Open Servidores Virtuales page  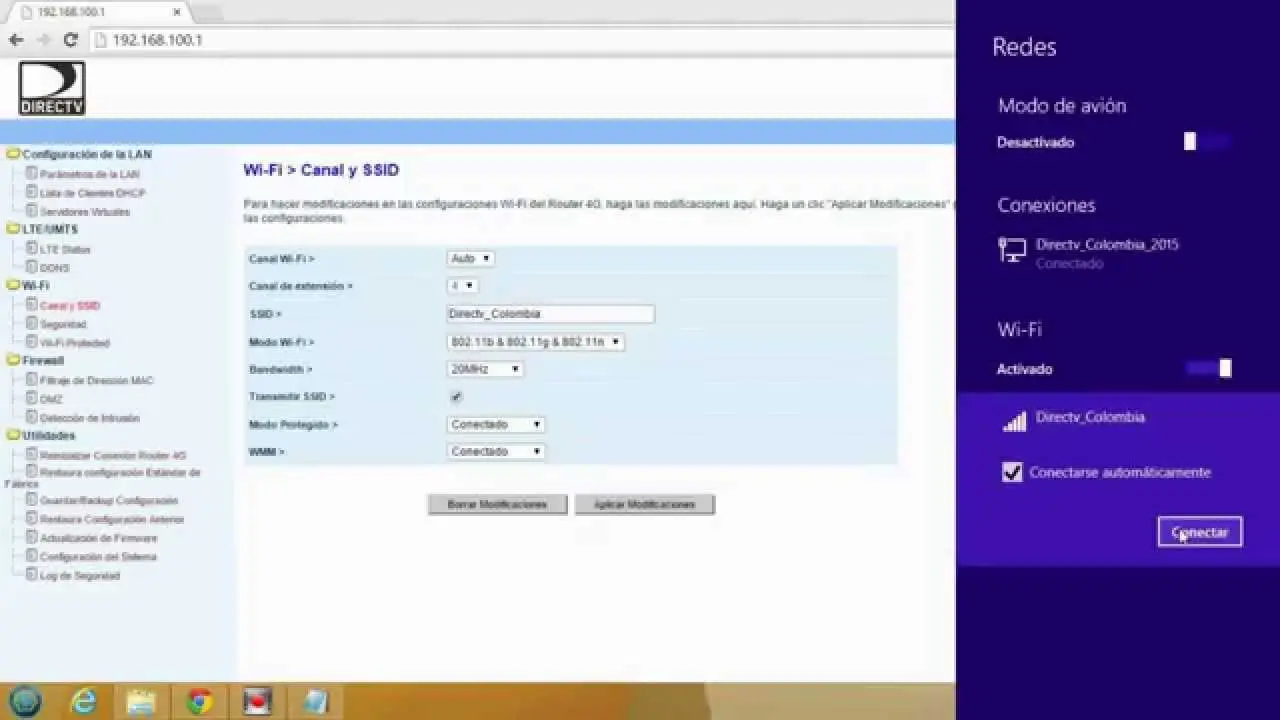[85, 212]
